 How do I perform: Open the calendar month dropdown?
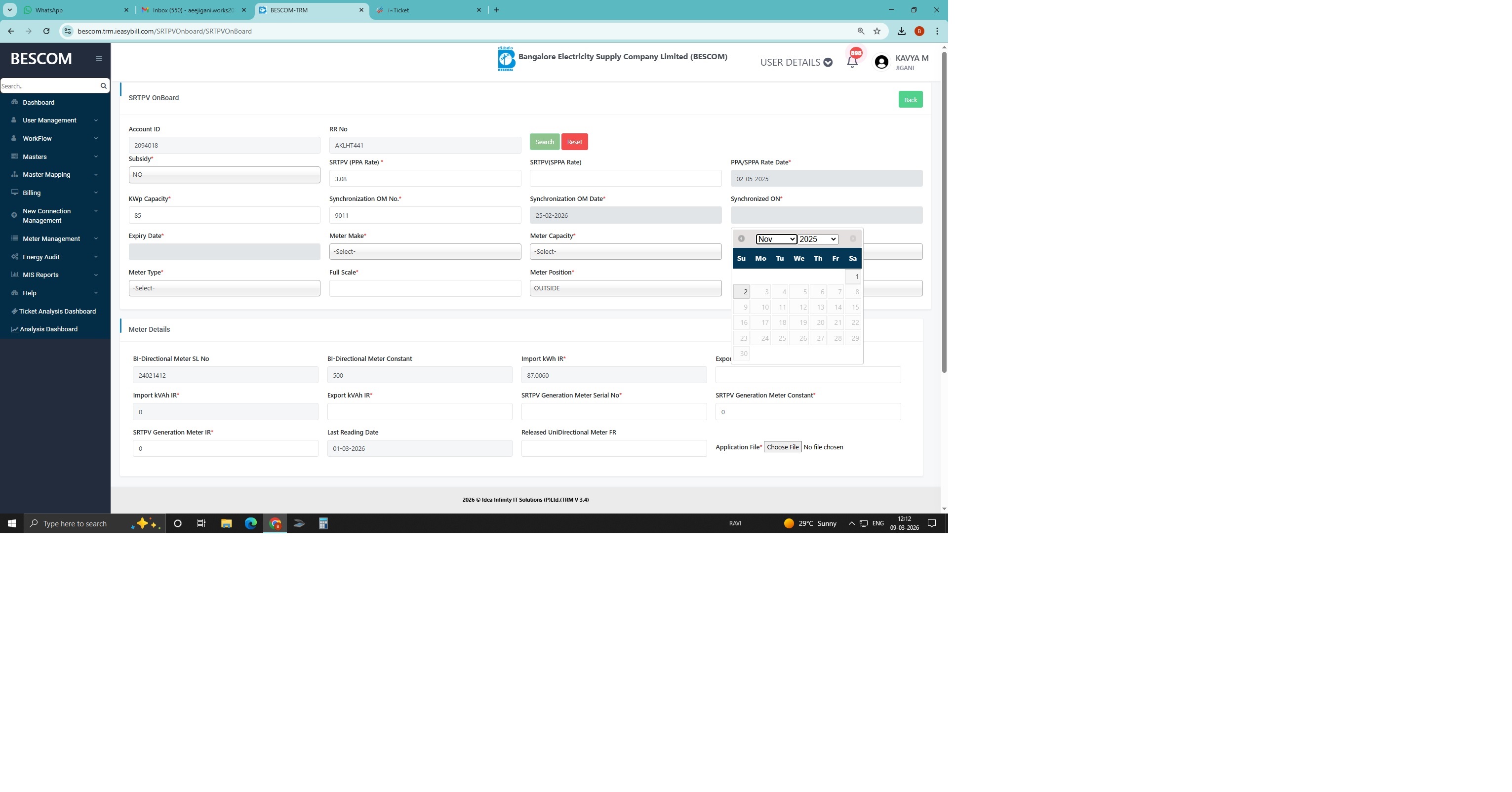coord(776,239)
